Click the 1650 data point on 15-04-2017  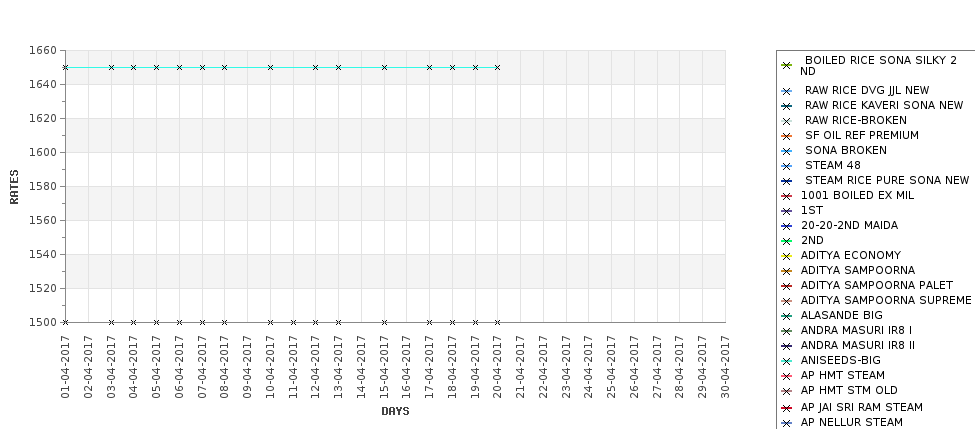point(384,67)
